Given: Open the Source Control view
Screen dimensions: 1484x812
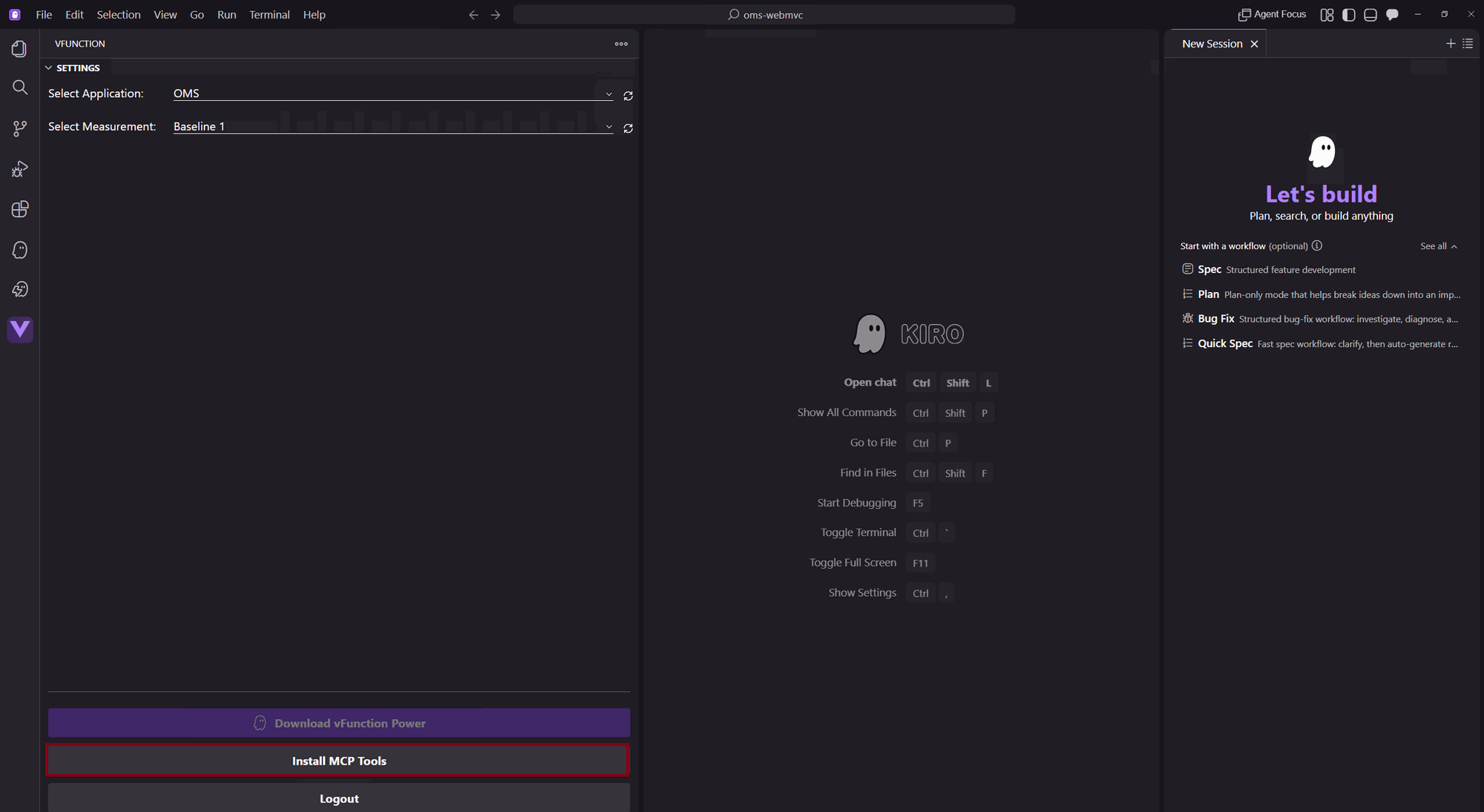Looking at the screenshot, I should tap(20, 128).
